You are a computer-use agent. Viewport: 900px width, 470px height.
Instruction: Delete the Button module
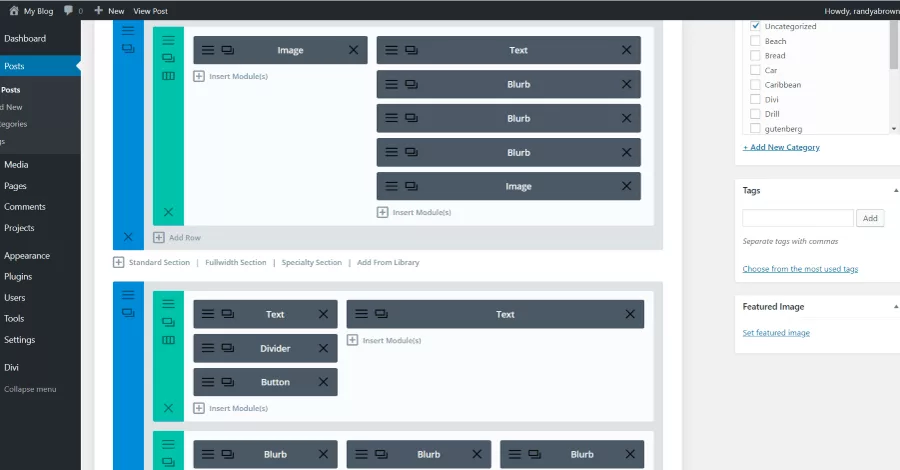click(x=324, y=382)
